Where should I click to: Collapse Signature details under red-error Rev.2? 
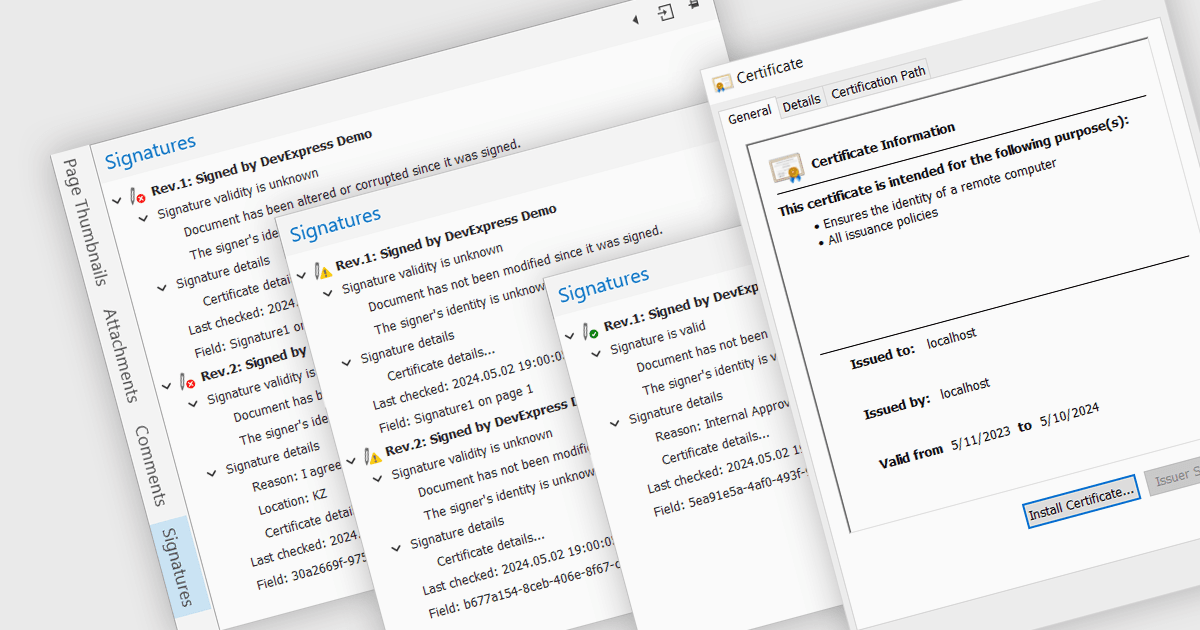tap(211, 473)
